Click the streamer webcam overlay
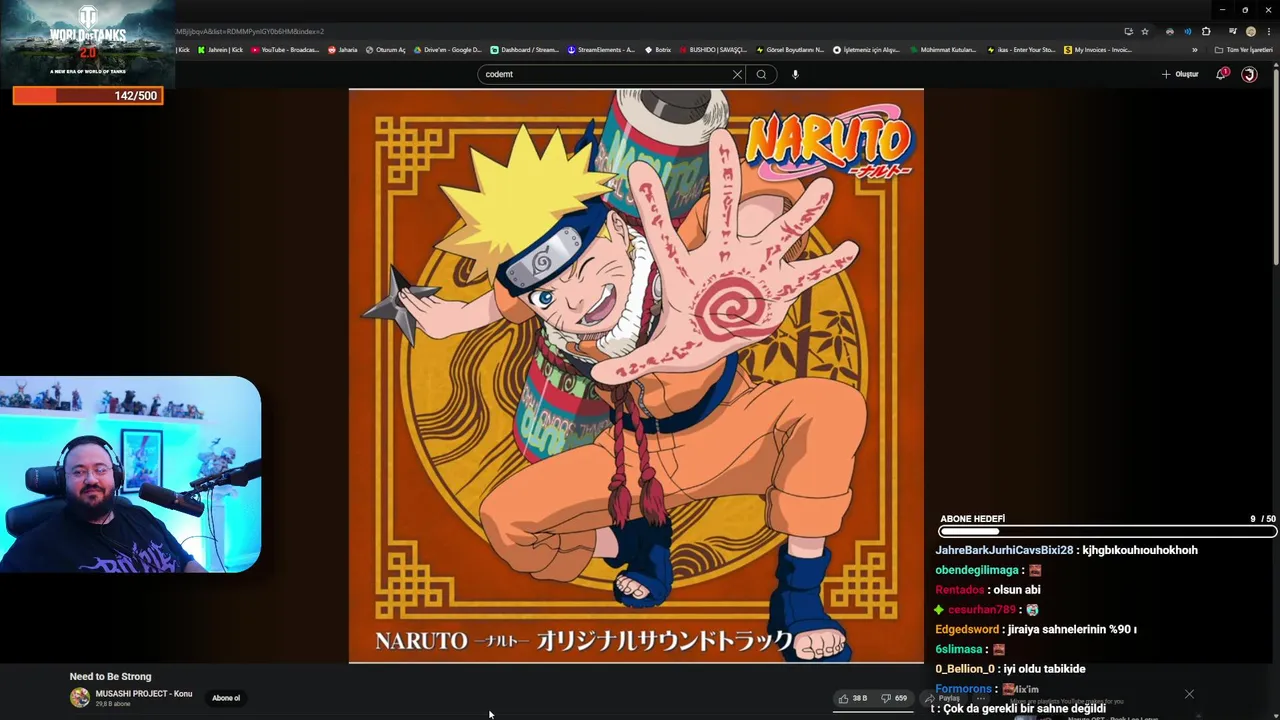The image size is (1280, 720). coord(130,474)
